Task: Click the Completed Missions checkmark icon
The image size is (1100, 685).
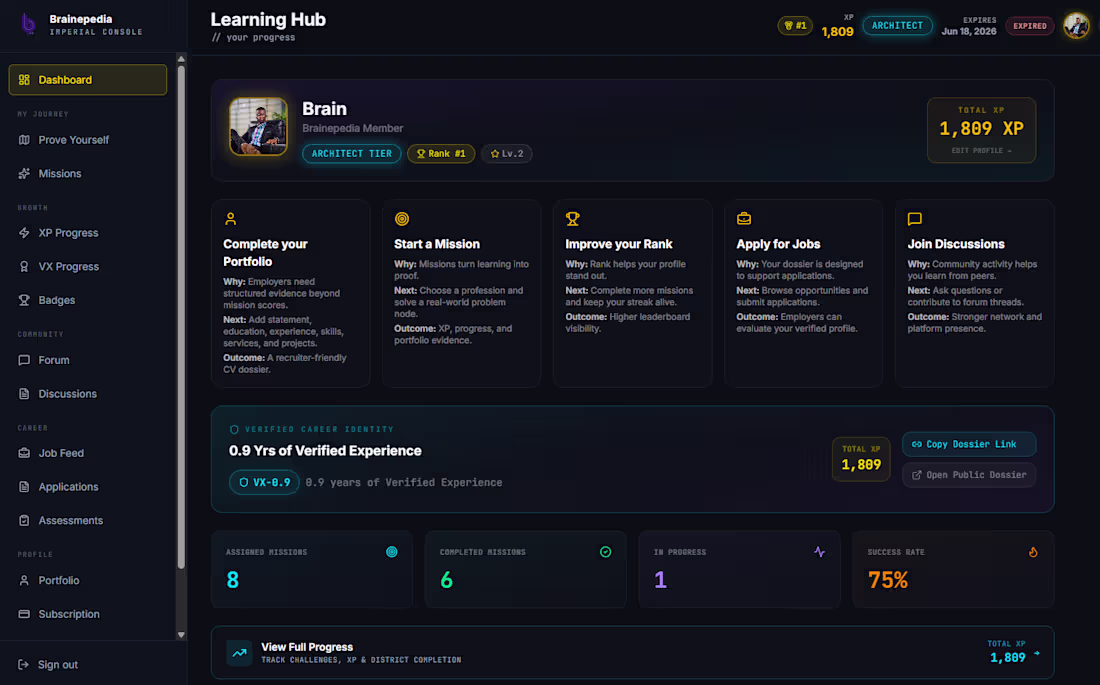Action: tap(605, 552)
